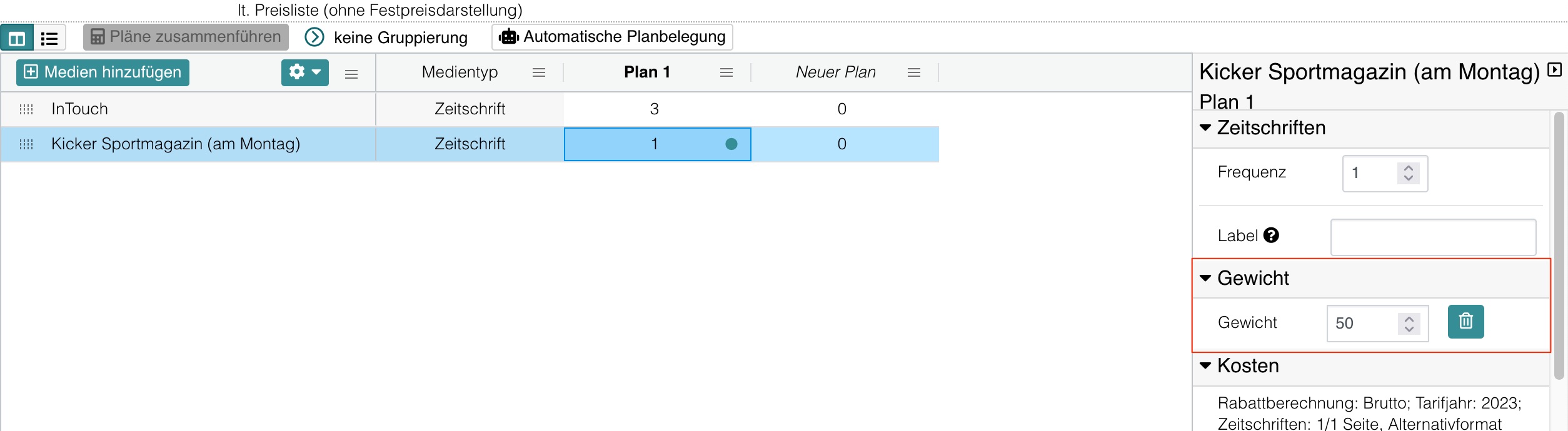Screen dimensions: 1568x431
Task: Click the drag handle of the Kicker Sportmagazin row
Action: [26, 144]
